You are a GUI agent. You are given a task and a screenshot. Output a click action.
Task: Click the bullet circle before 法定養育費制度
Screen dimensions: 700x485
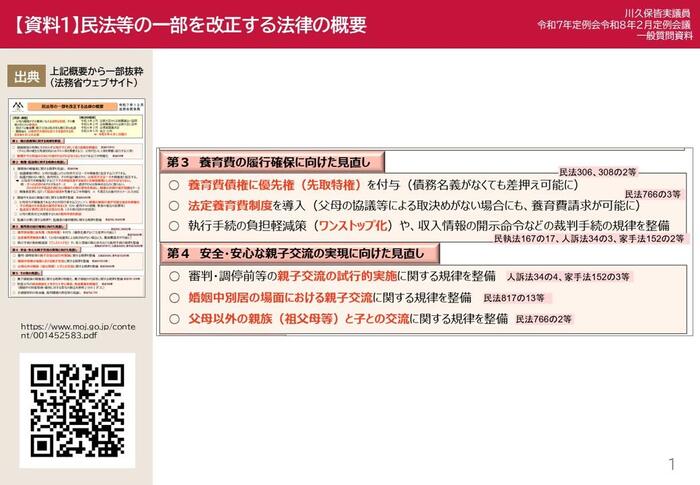[174, 205]
